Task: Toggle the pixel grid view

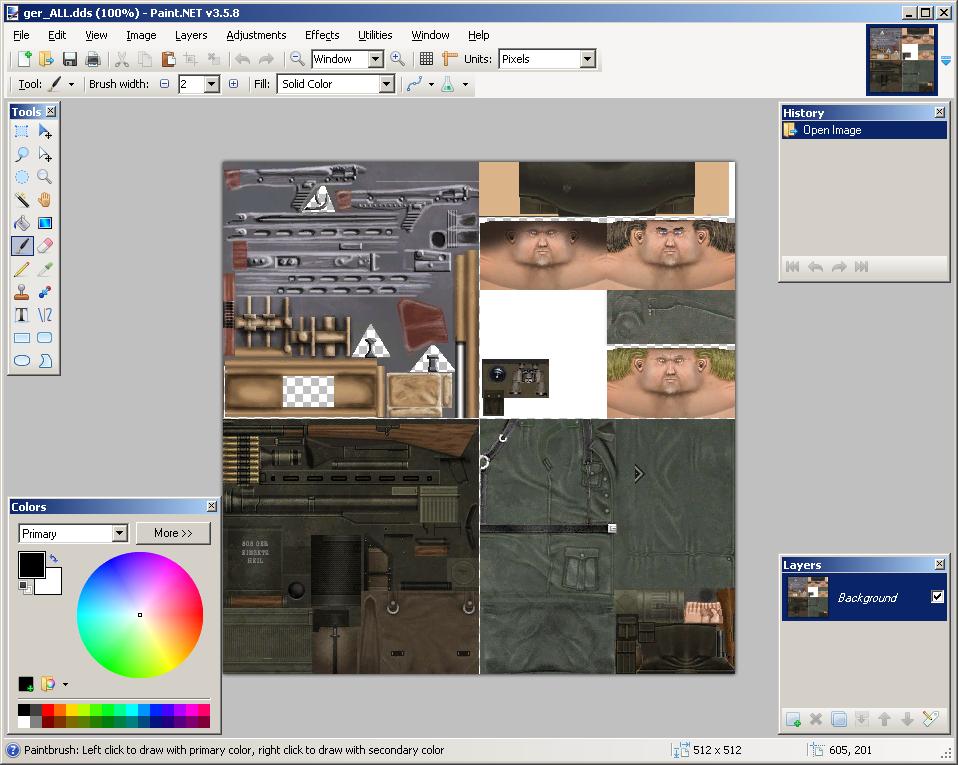Action: 426,59
